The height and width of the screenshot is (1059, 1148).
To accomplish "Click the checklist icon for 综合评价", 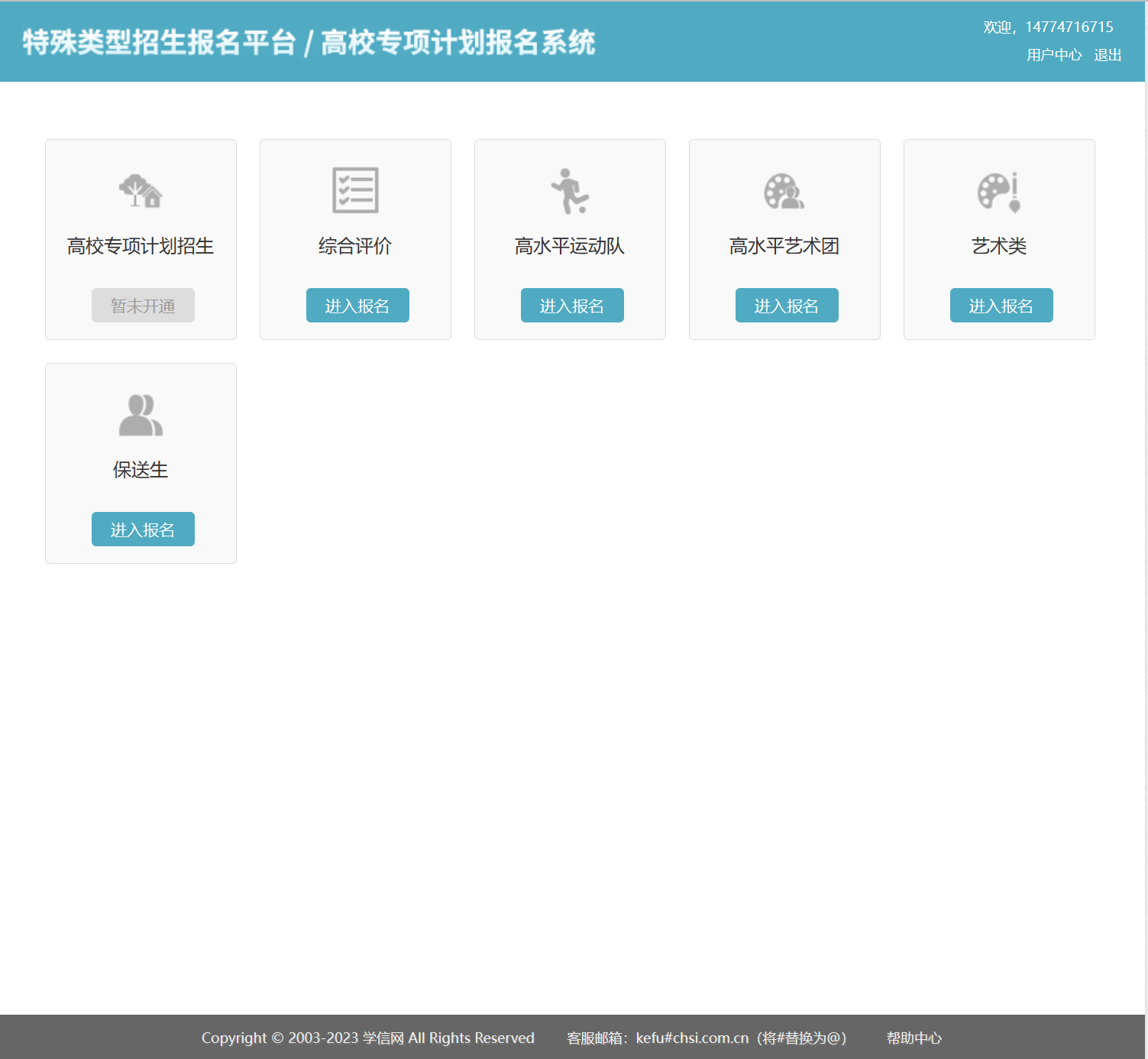I will [x=355, y=190].
